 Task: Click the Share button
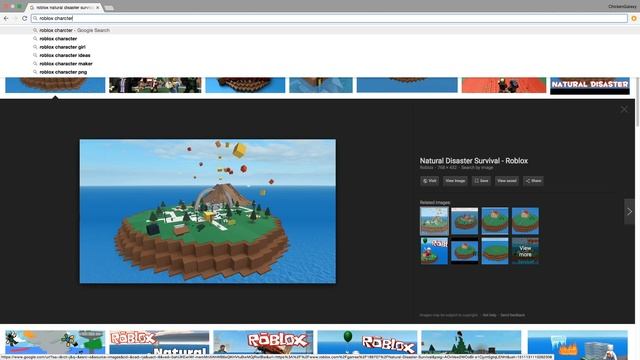tap(533, 181)
